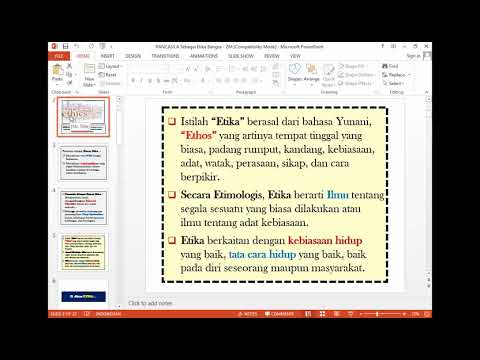Select the first slide thumbnail with ethos word cloud

(x=83, y=117)
